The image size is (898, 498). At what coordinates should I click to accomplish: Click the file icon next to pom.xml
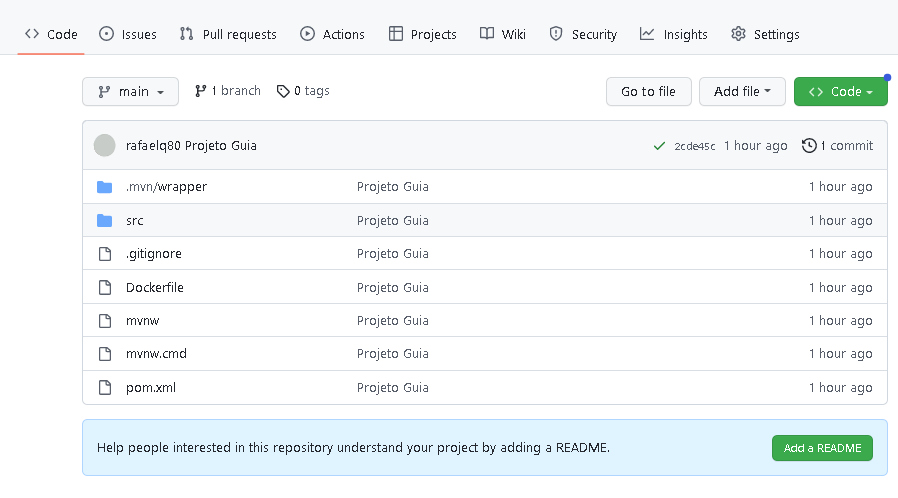coord(105,388)
